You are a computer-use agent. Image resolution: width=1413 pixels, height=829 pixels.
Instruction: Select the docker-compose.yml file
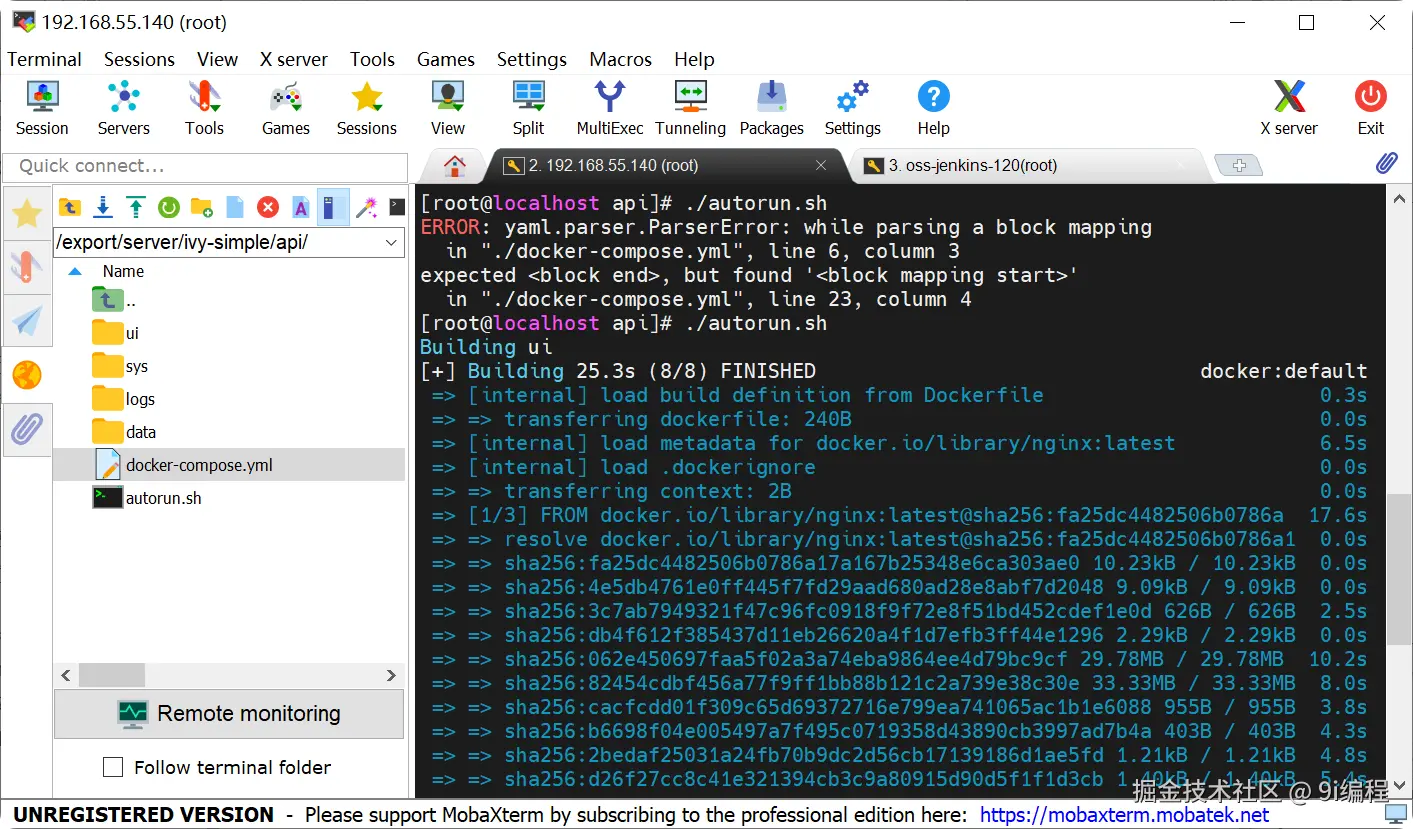(x=229, y=465)
